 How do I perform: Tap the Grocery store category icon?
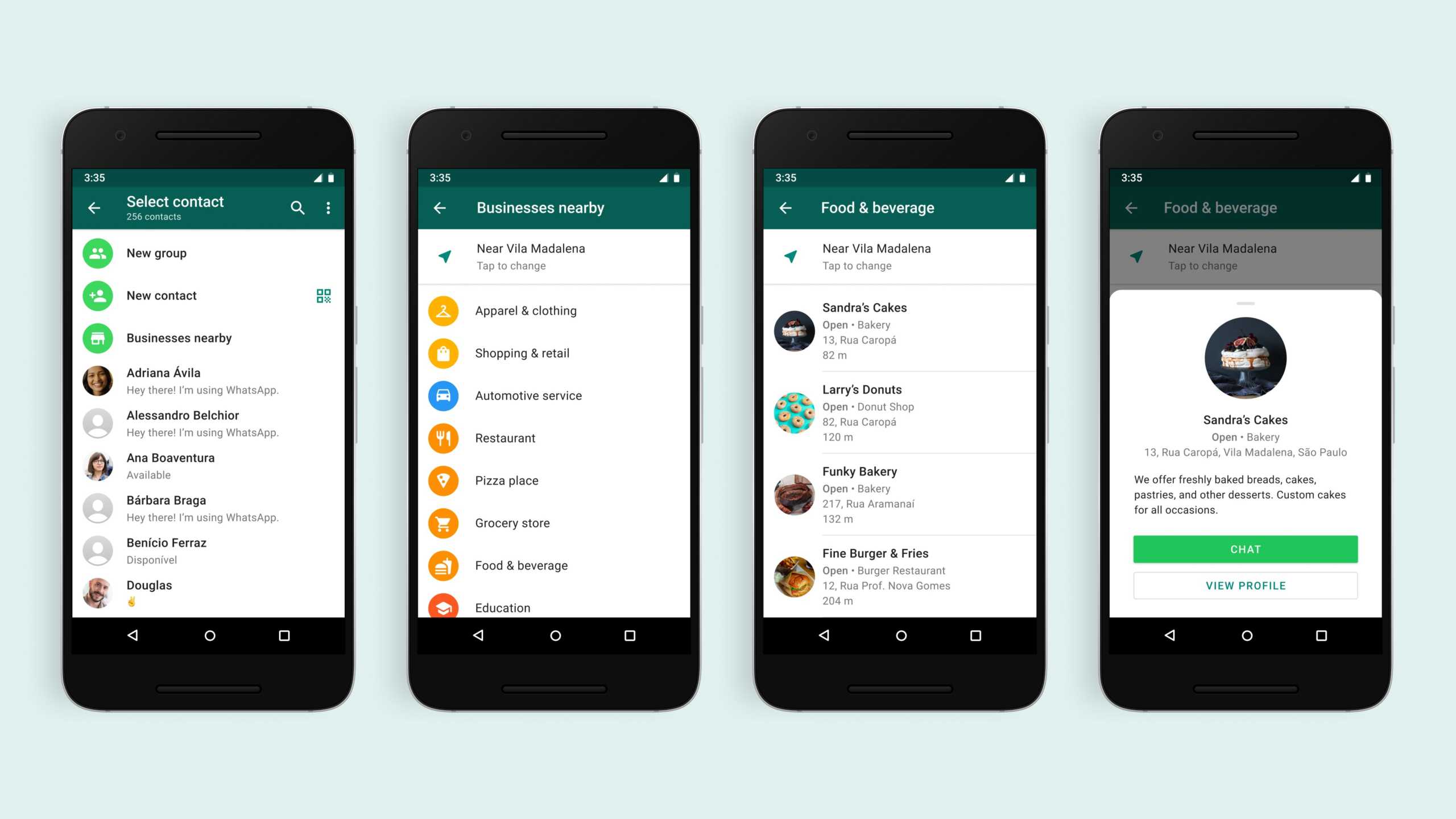tap(444, 522)
